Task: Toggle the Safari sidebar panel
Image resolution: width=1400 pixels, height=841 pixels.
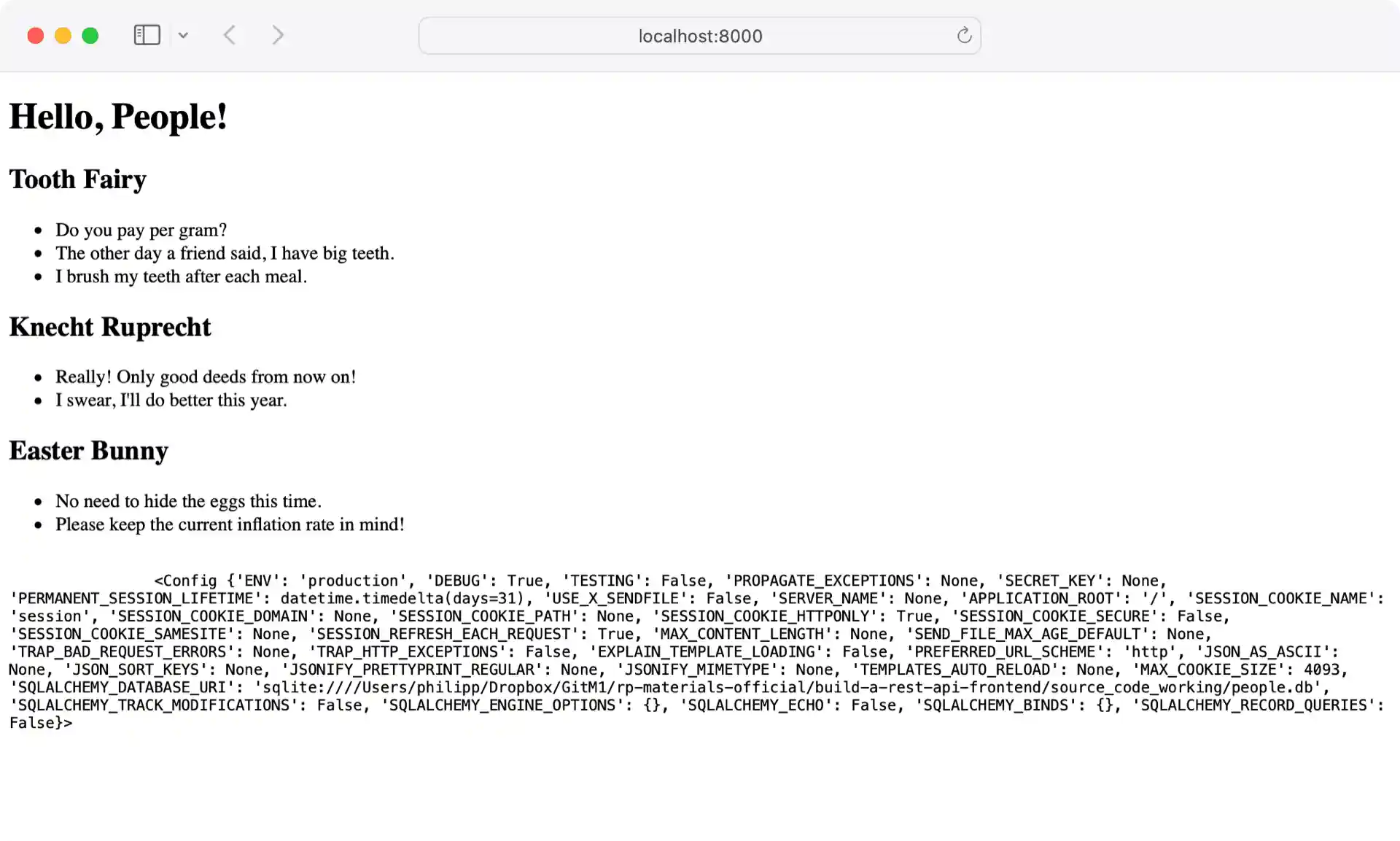Action: coord(147,34)
